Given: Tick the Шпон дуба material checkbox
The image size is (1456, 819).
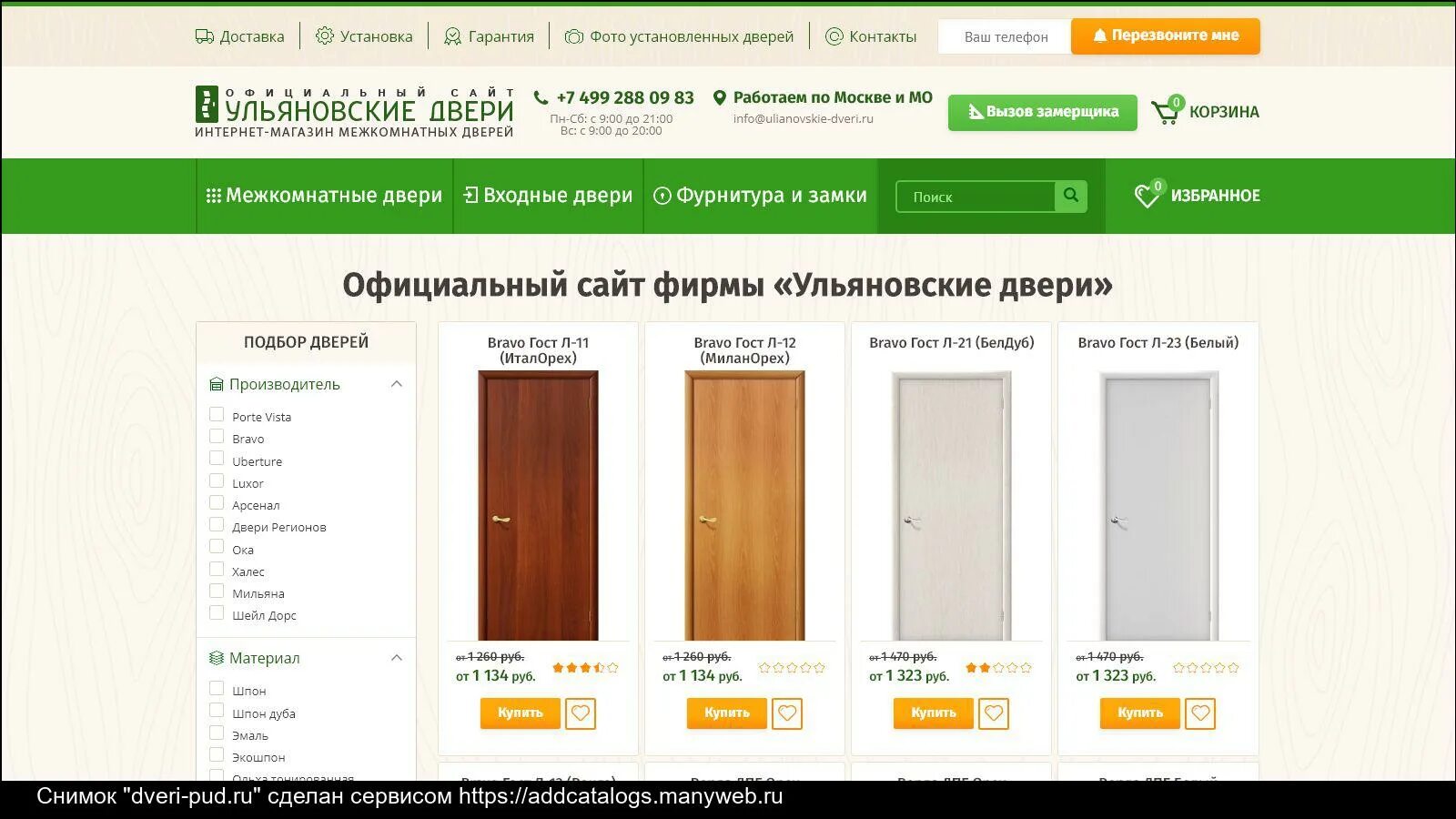Looking at the screenshot, I should 217,712.
